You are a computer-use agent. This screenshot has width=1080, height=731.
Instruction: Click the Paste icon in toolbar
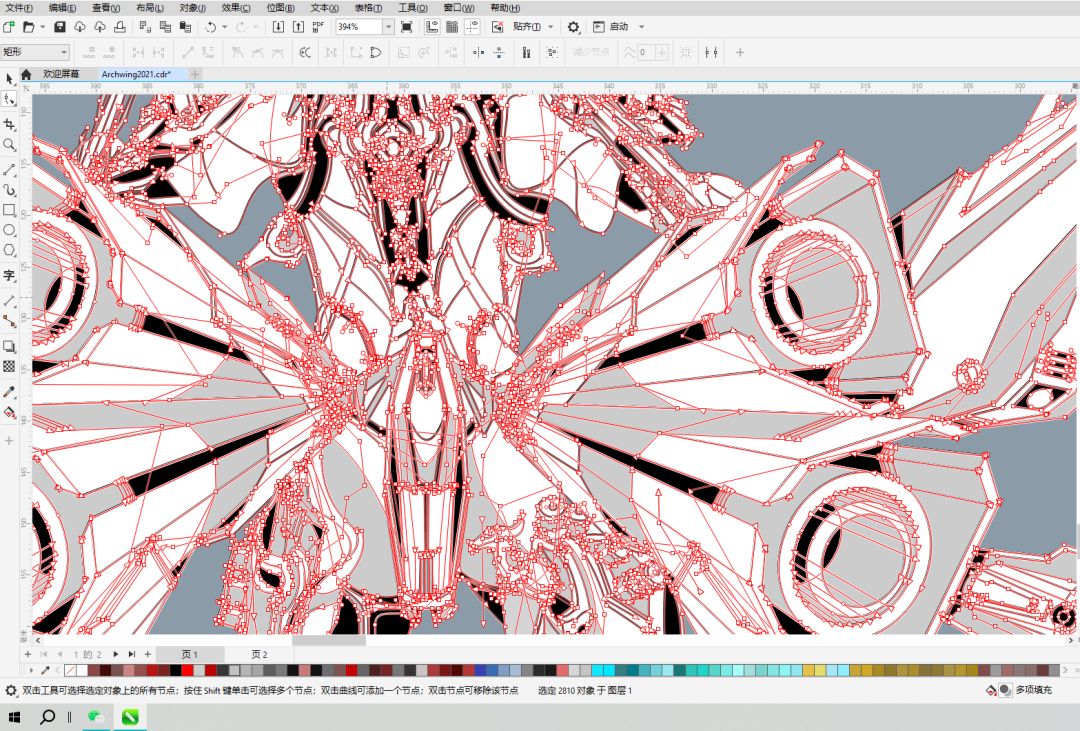click(185, 27)
